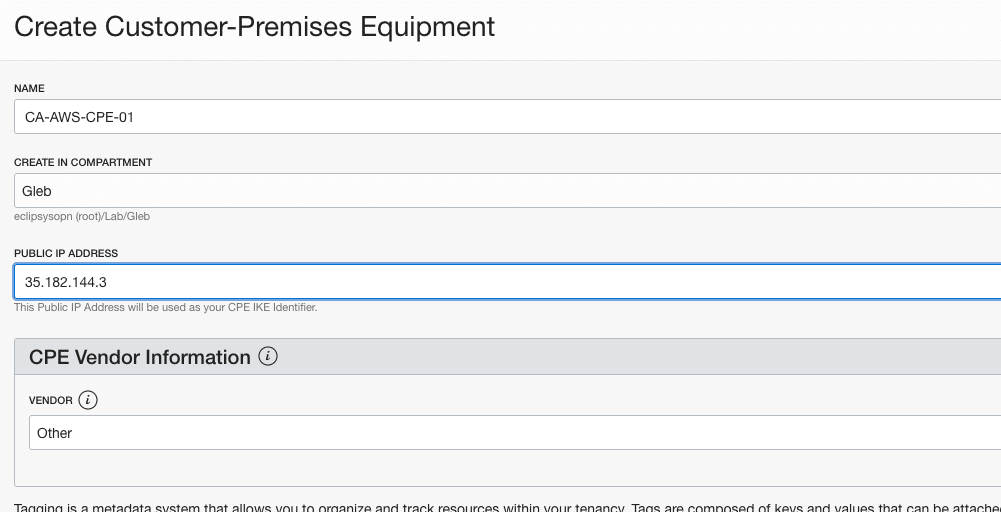
Task: Click the VENDOR label text
Action: (51, 401)
